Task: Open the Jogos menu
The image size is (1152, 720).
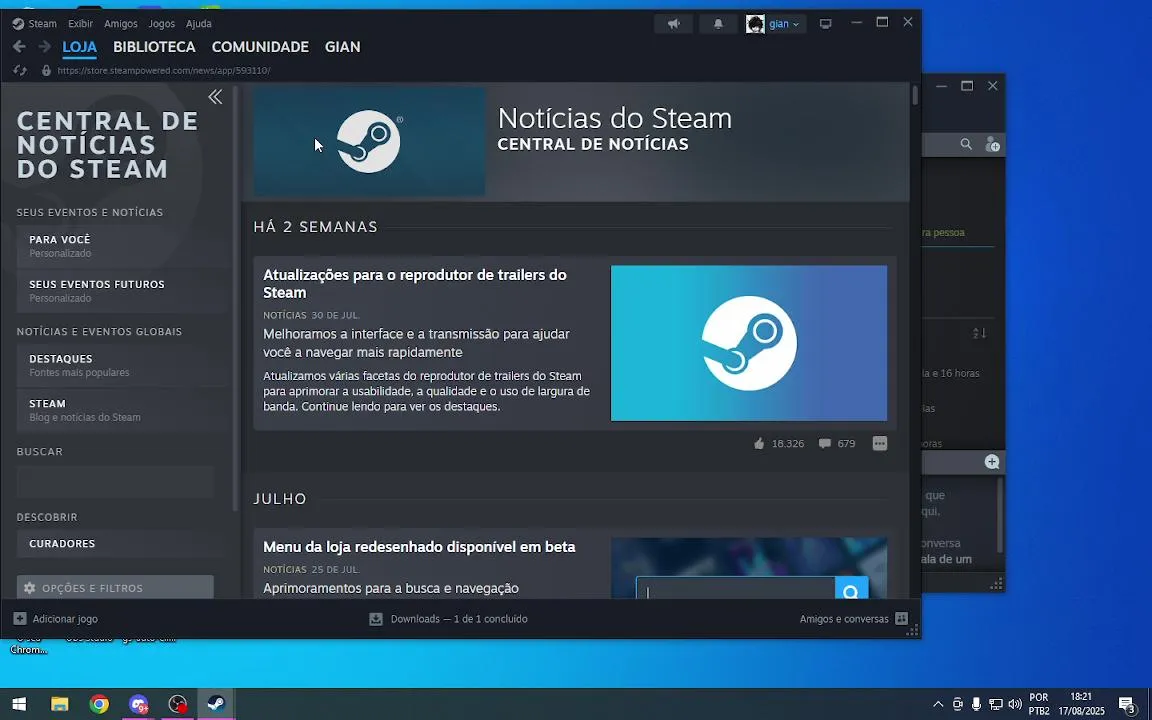Action: coord(162,24)
